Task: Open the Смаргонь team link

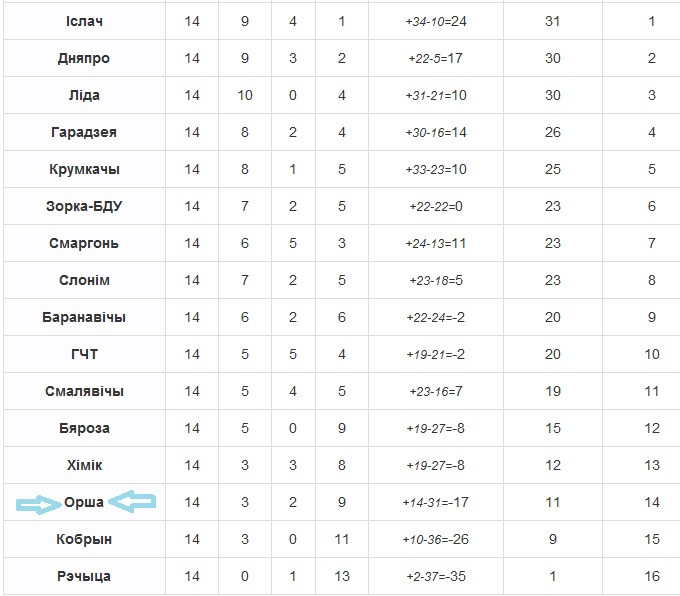Action: pos(84,243)
